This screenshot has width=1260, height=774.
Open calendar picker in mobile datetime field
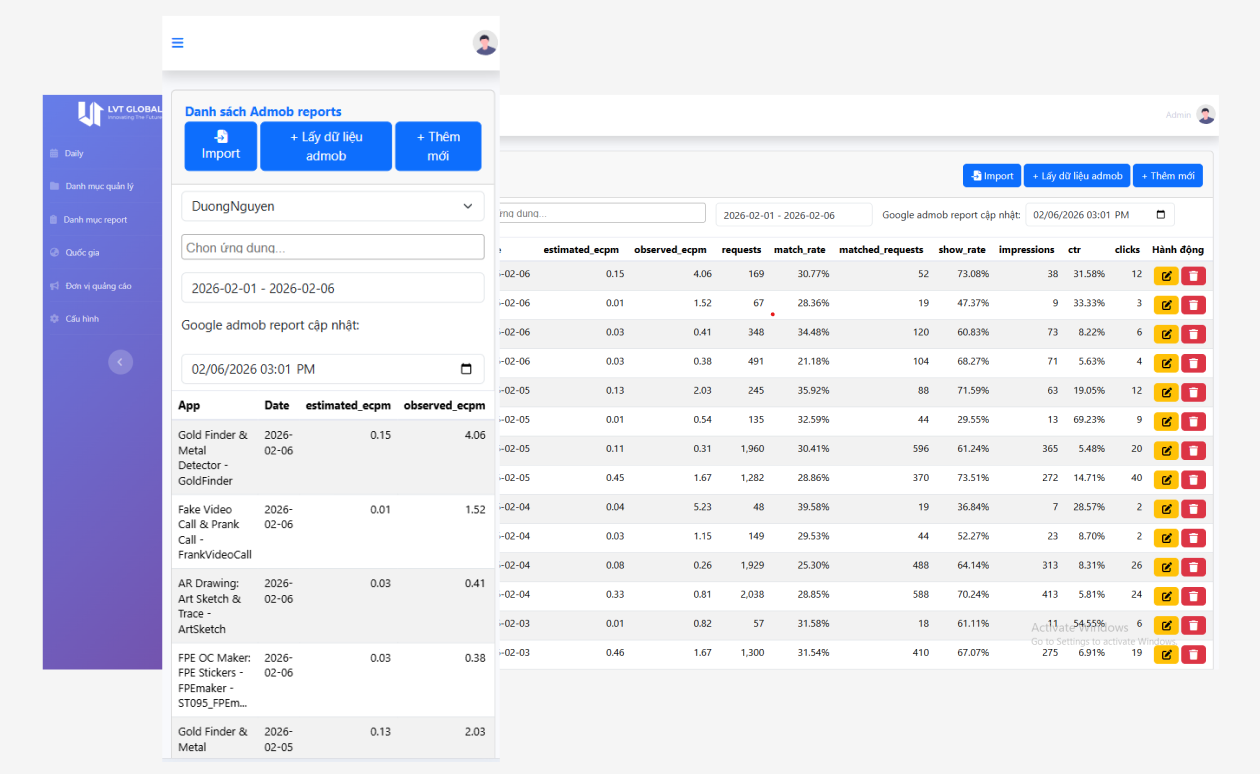click(x=466, y=369)
